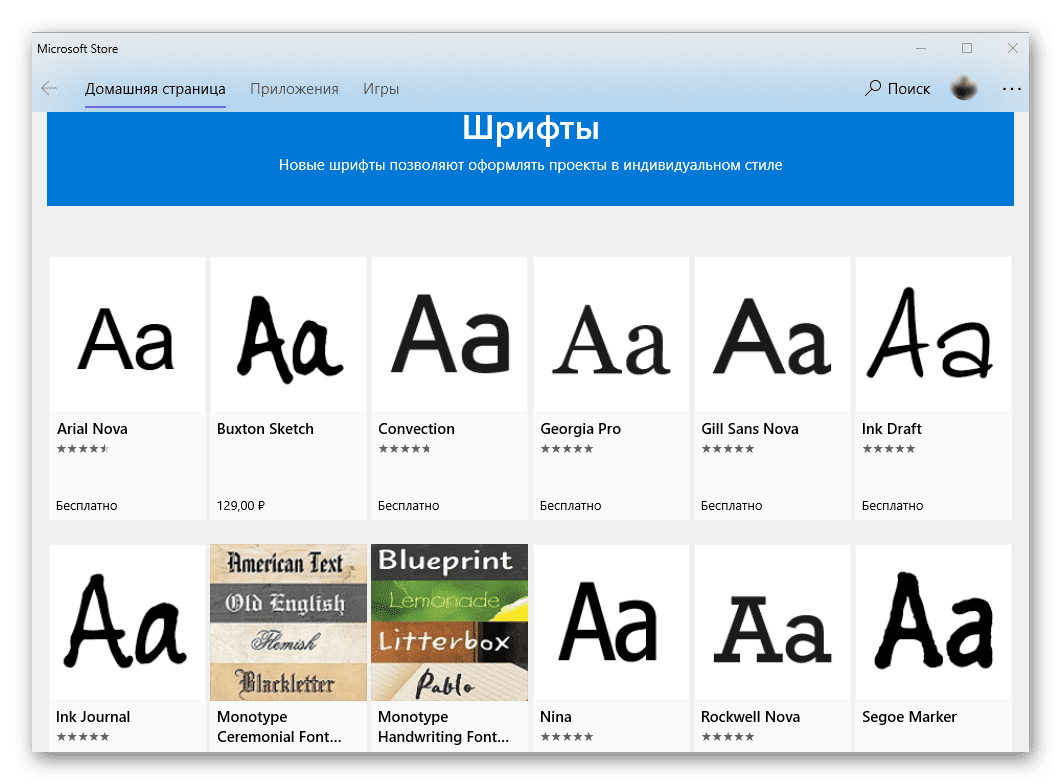1061x784 pixels.
Task: Open Monotype Handwriting Fonts thumbnail
Action: click(x=449, y=622)
